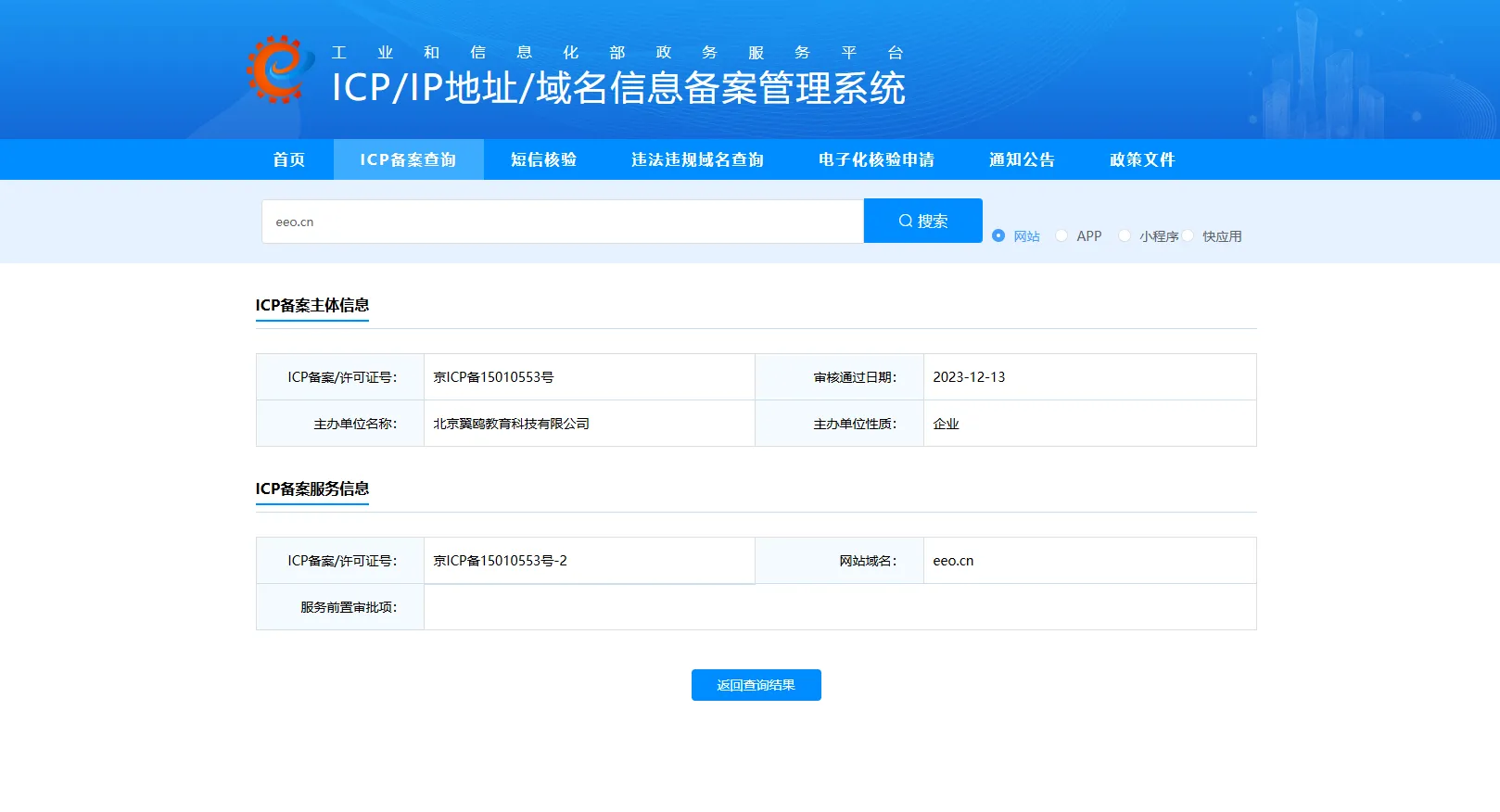Choose the 小程序 radio option

[x=1125, y=235]
